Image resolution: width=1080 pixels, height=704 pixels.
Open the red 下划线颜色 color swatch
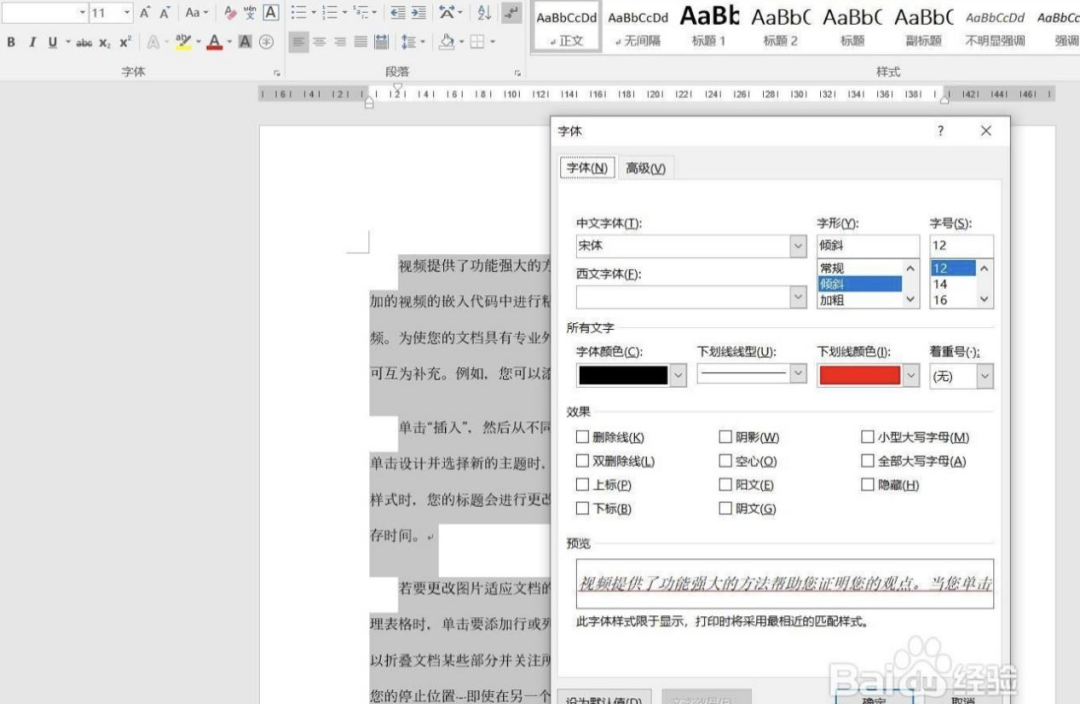(x=859, y=375)
